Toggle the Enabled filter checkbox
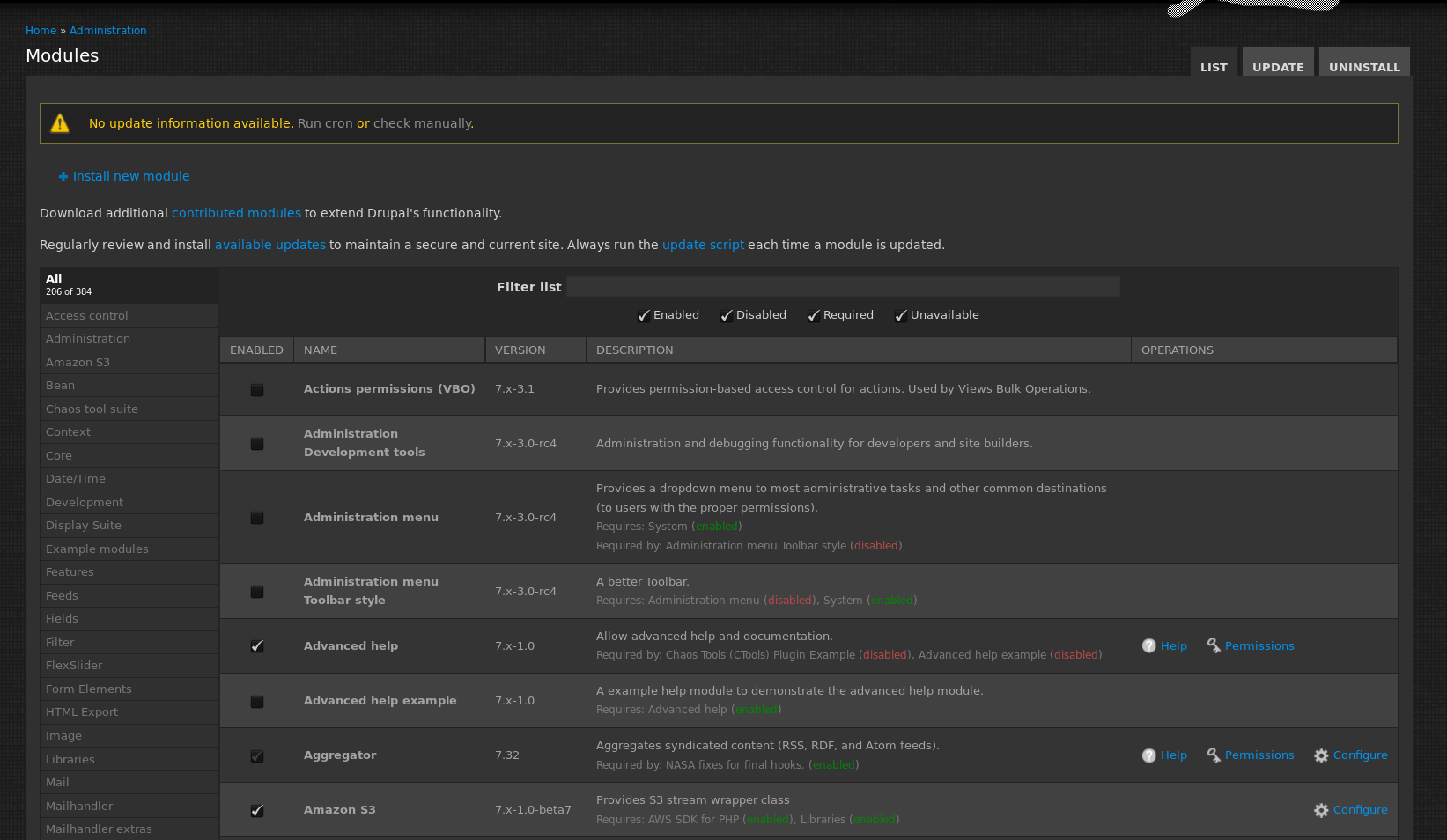 click(x=644, y=315)
